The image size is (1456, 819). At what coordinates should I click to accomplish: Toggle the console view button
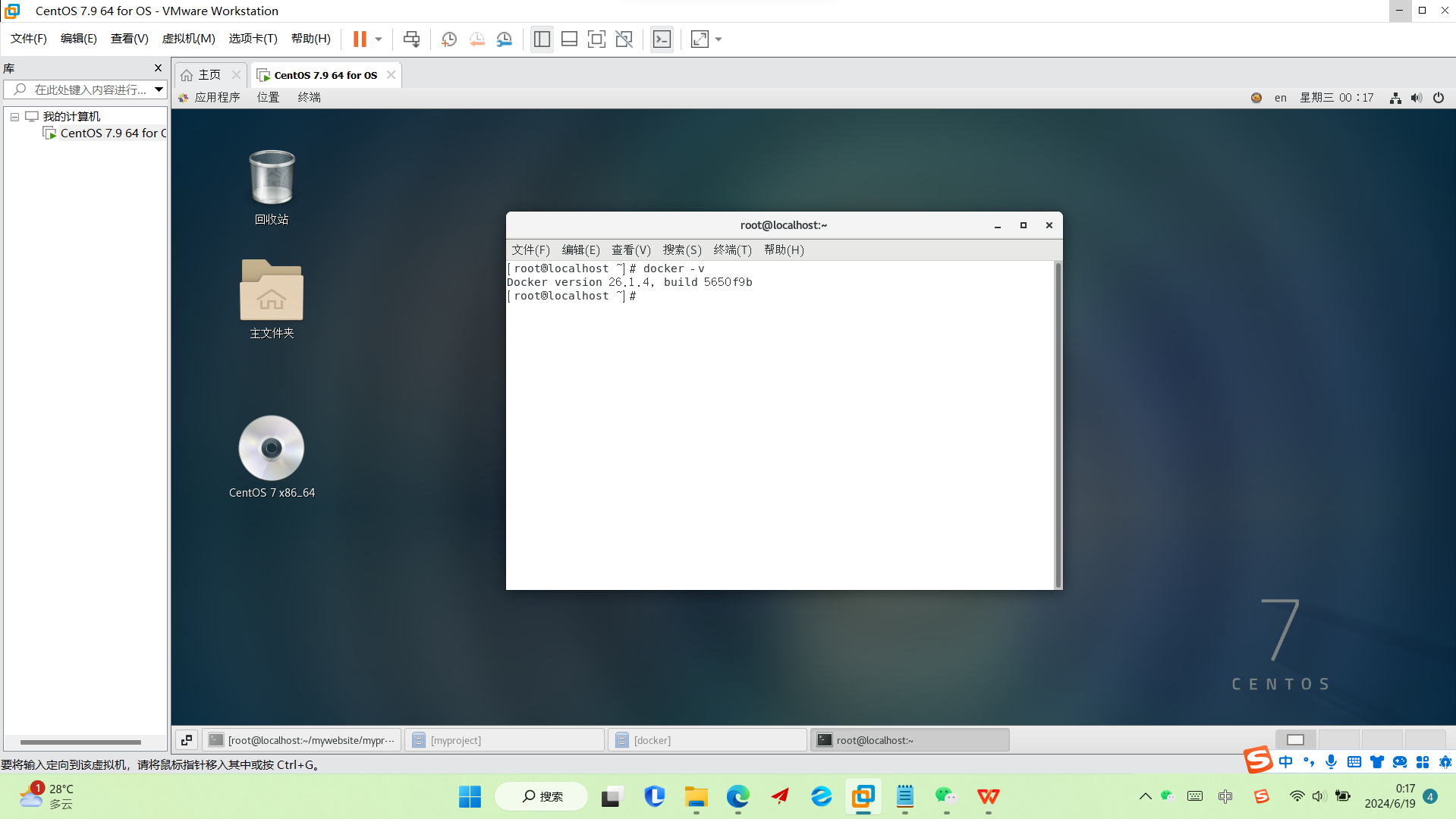[x=662, y=39]
